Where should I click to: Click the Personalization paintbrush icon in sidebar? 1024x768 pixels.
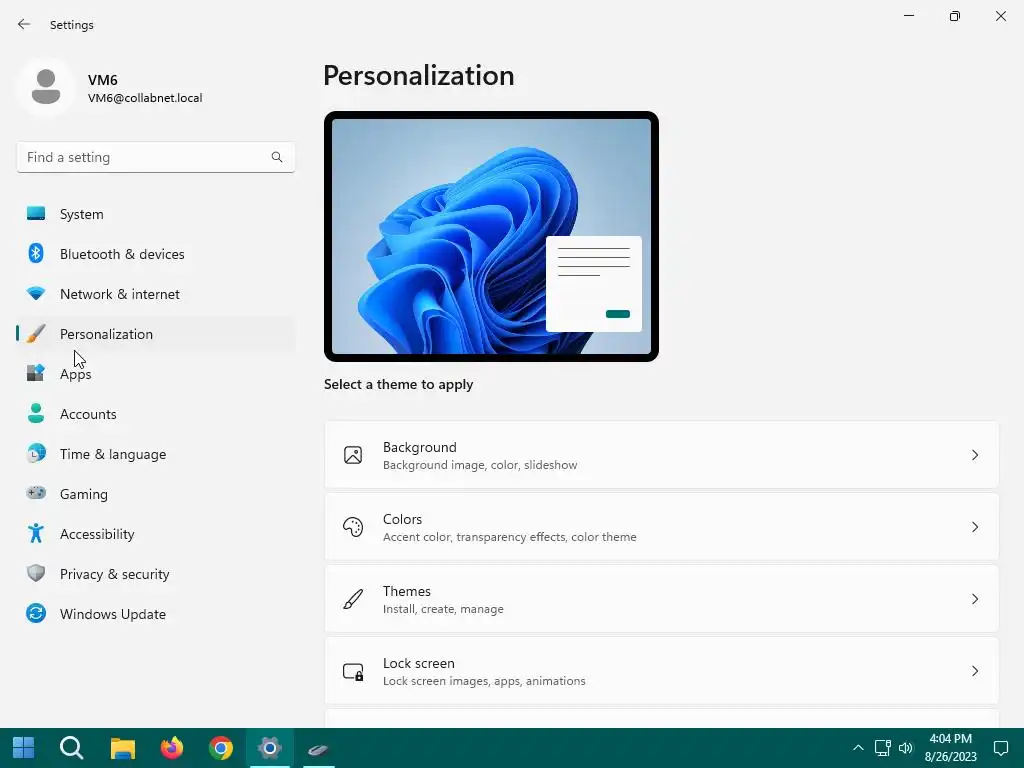click(36, 334)
